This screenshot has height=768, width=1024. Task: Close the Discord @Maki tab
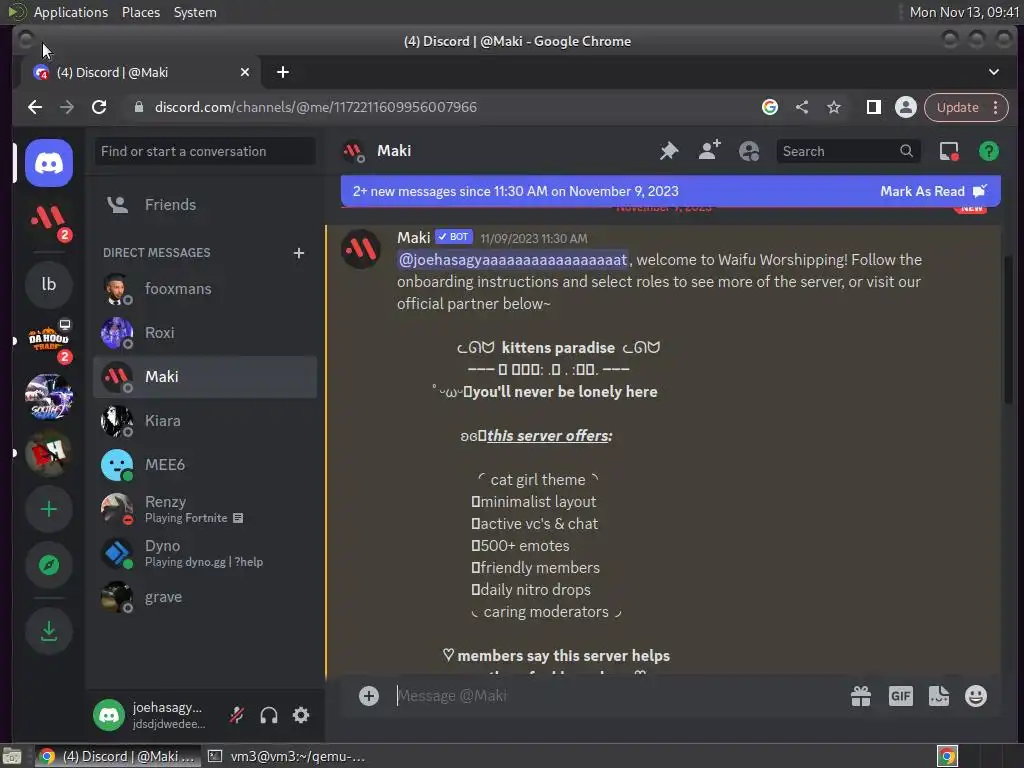(x=245, y=72)
